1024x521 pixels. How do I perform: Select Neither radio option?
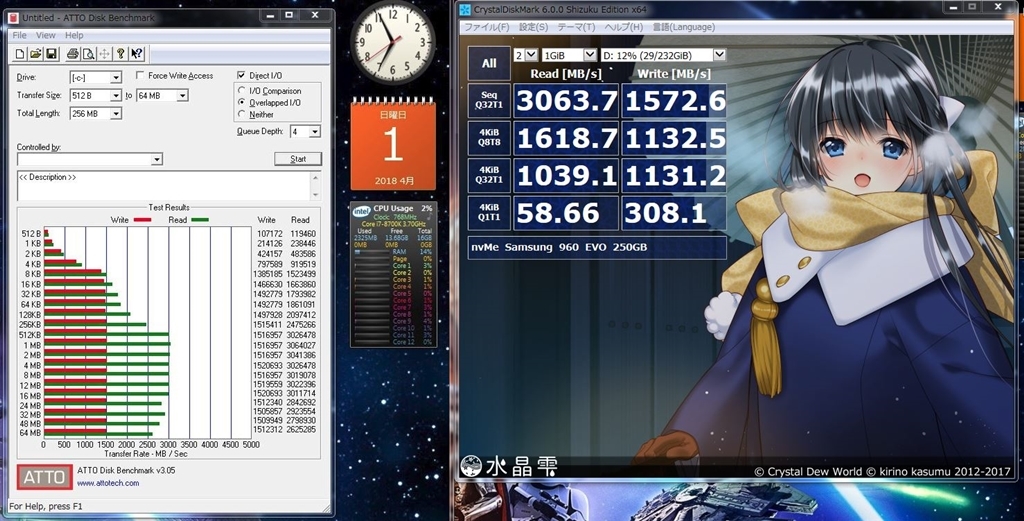242,114
